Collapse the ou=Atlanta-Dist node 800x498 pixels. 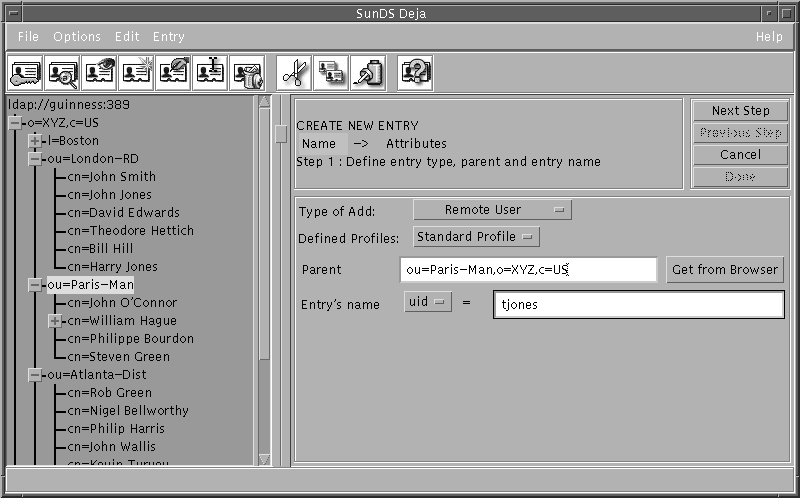coord(35,375)
